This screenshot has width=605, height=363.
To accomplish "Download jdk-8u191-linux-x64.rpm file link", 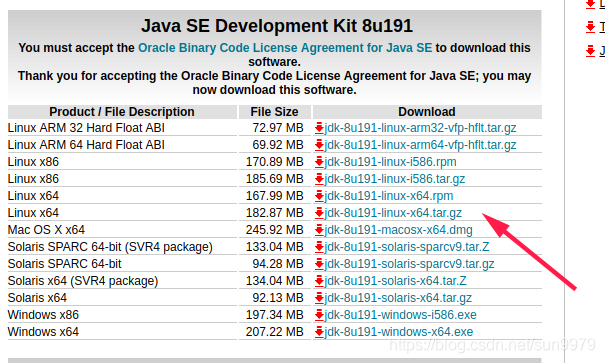I will tap(389, 196).
